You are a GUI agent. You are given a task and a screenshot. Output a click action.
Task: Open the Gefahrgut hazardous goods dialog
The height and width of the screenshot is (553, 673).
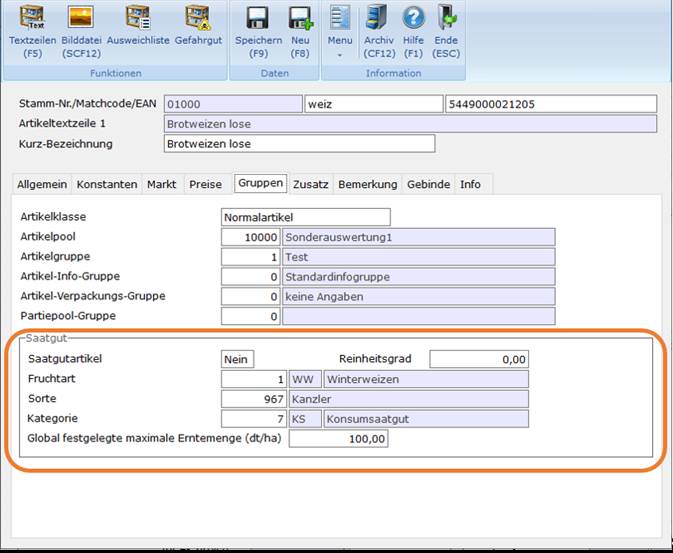(198, 26)
